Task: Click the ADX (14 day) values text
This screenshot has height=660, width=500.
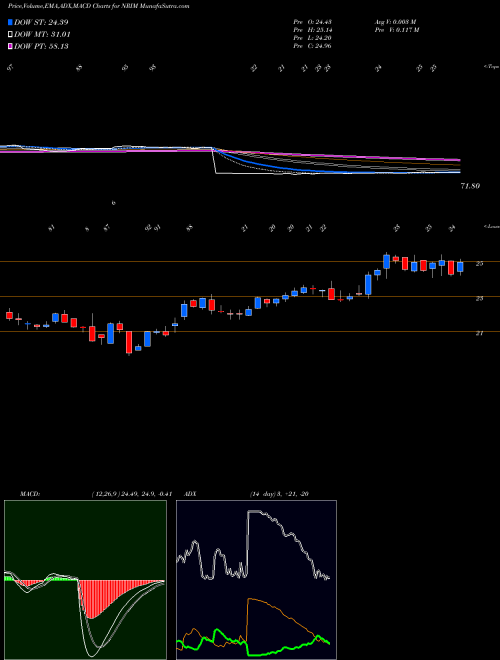Action: pos(279,494)
